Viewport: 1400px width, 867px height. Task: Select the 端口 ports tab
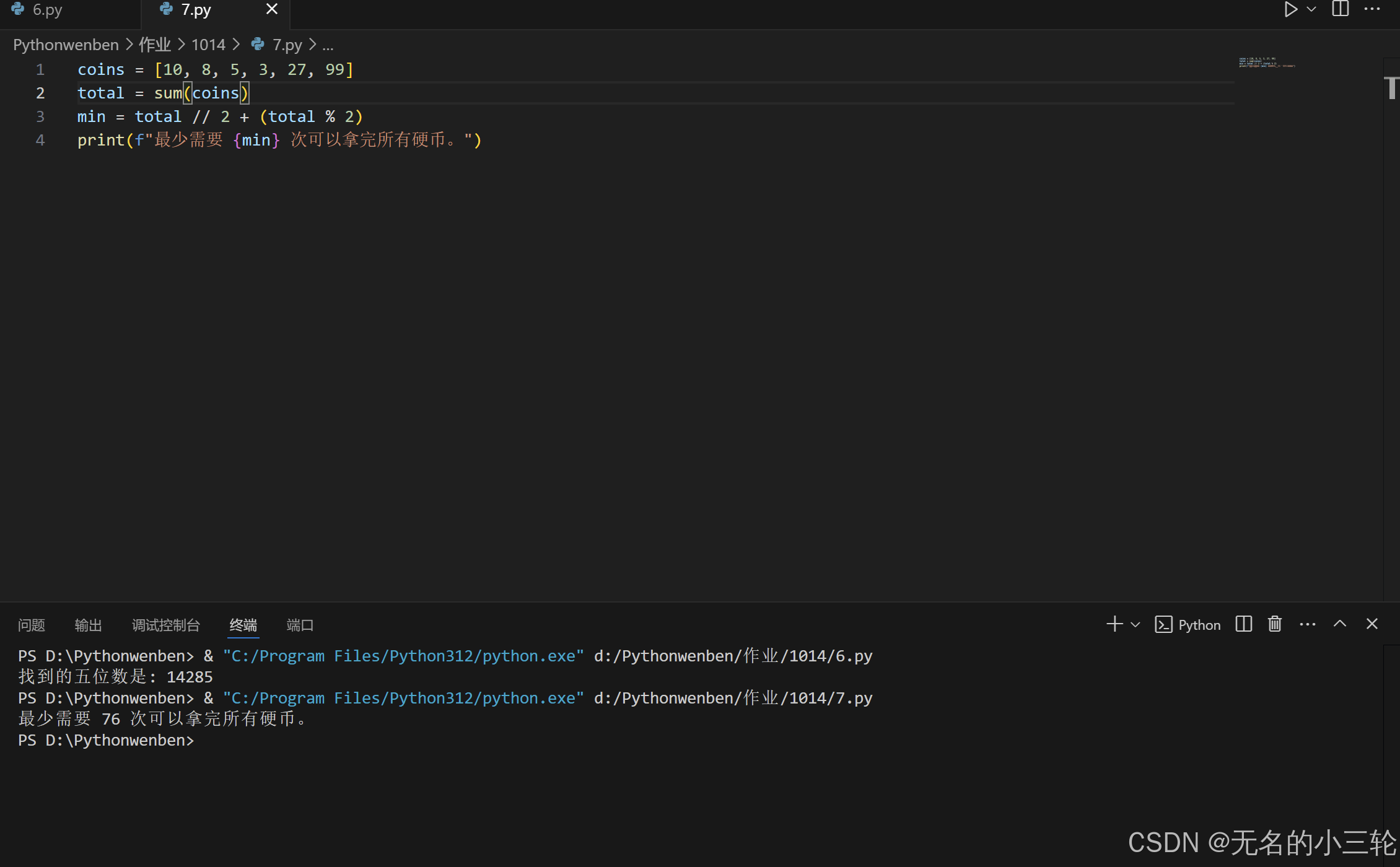coord(300,625)
